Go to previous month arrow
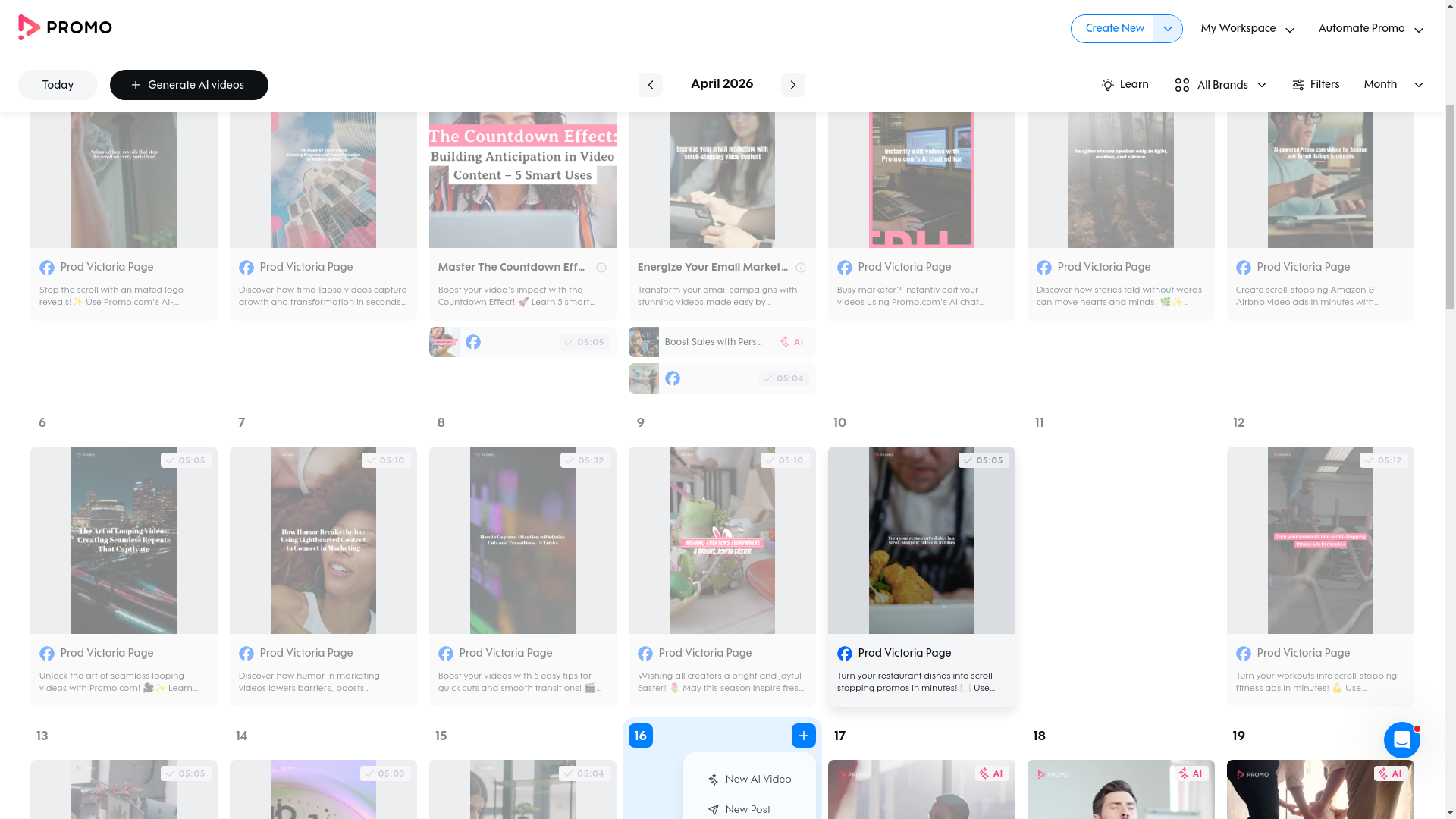 click(x=650, y=85)
